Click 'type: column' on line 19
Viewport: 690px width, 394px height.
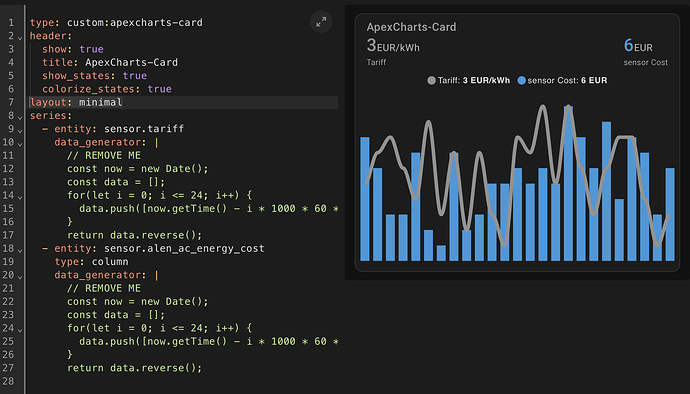[x=92, y=261]
